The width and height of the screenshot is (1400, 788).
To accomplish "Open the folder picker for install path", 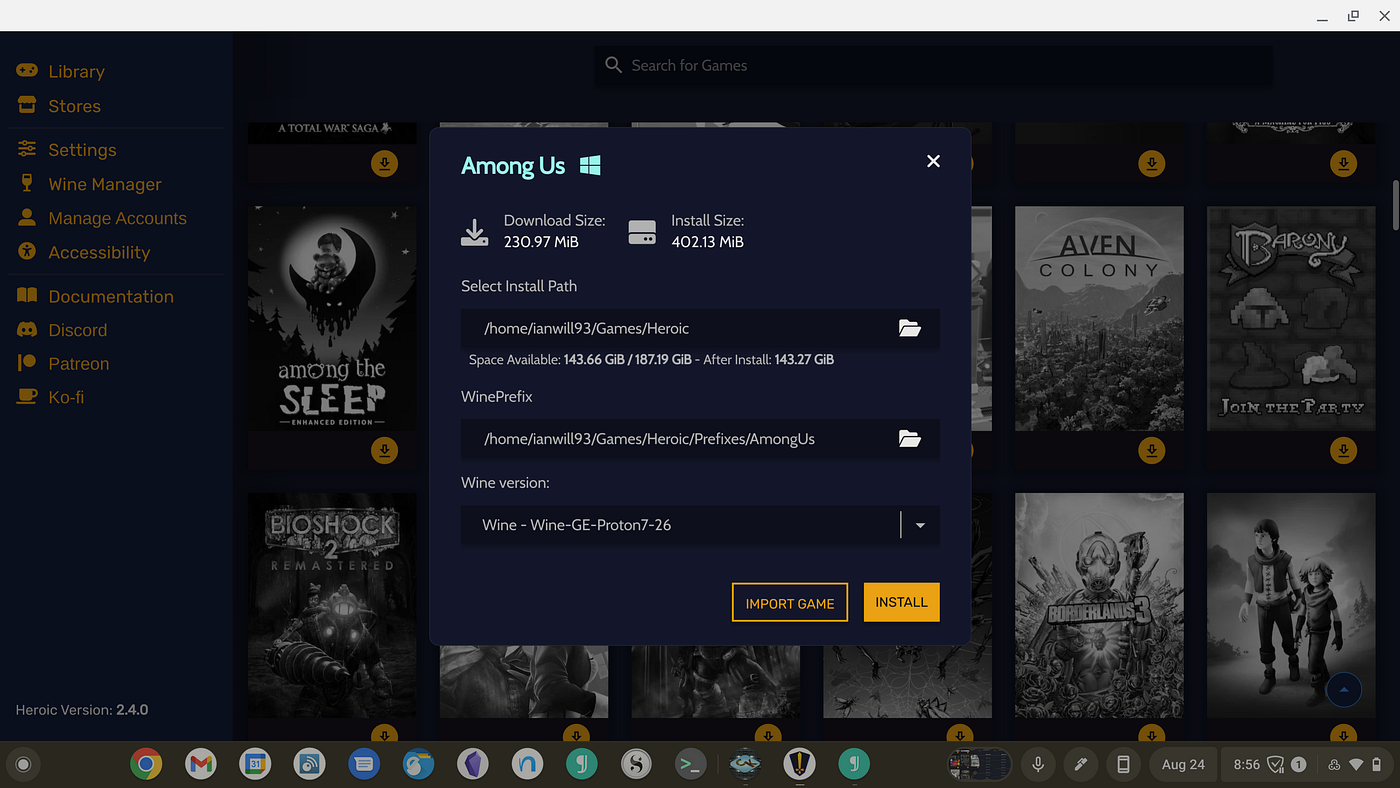I will coord(909,328).
